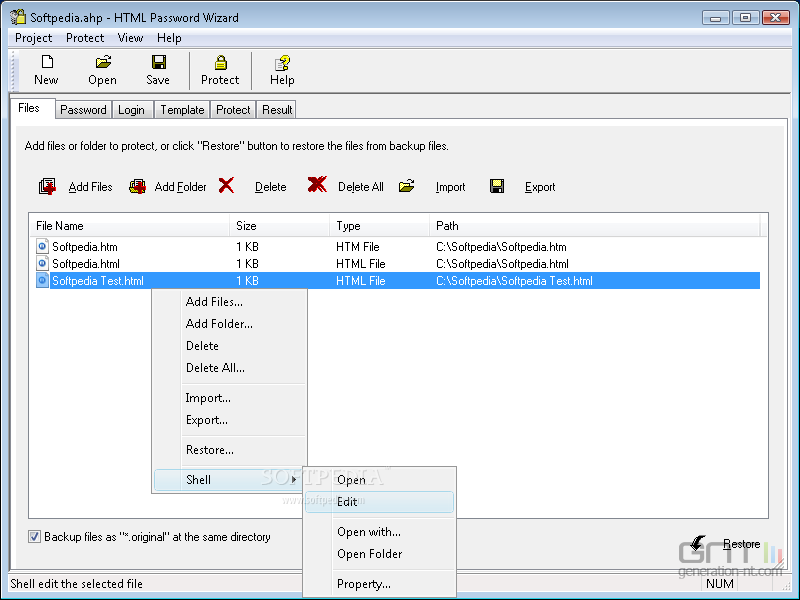This screenshot has height=600, width=800.
Task: Choose Delete in the context menu
Action: click(x=230, y=345)
